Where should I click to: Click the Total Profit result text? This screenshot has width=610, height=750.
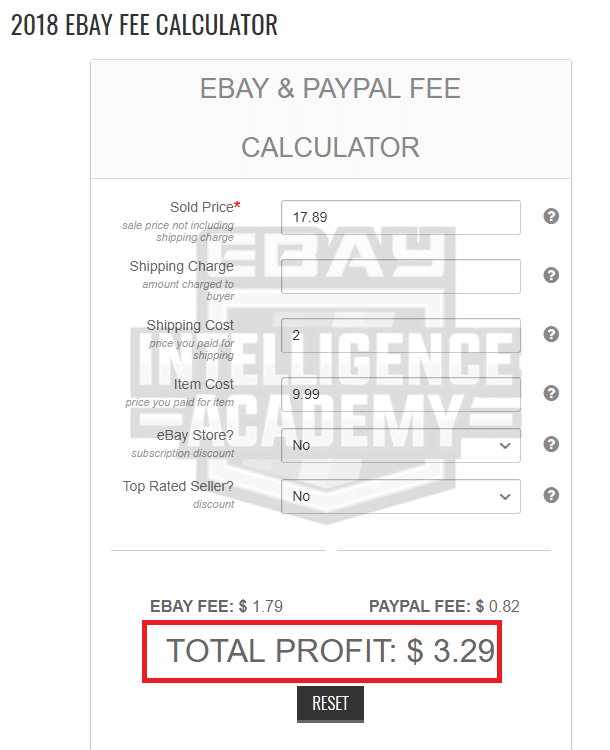click(x=330, y=651)
